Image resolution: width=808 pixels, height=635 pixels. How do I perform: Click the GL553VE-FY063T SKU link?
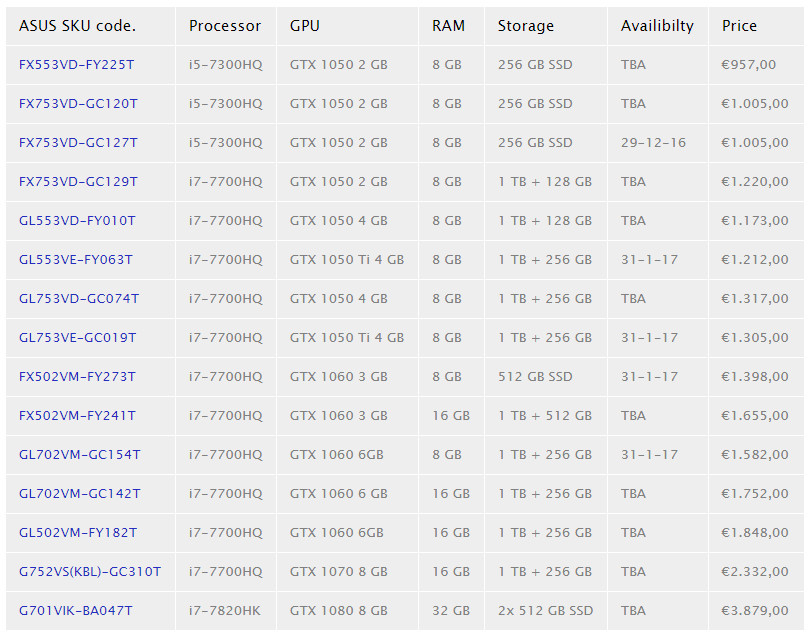coord(76,260)
